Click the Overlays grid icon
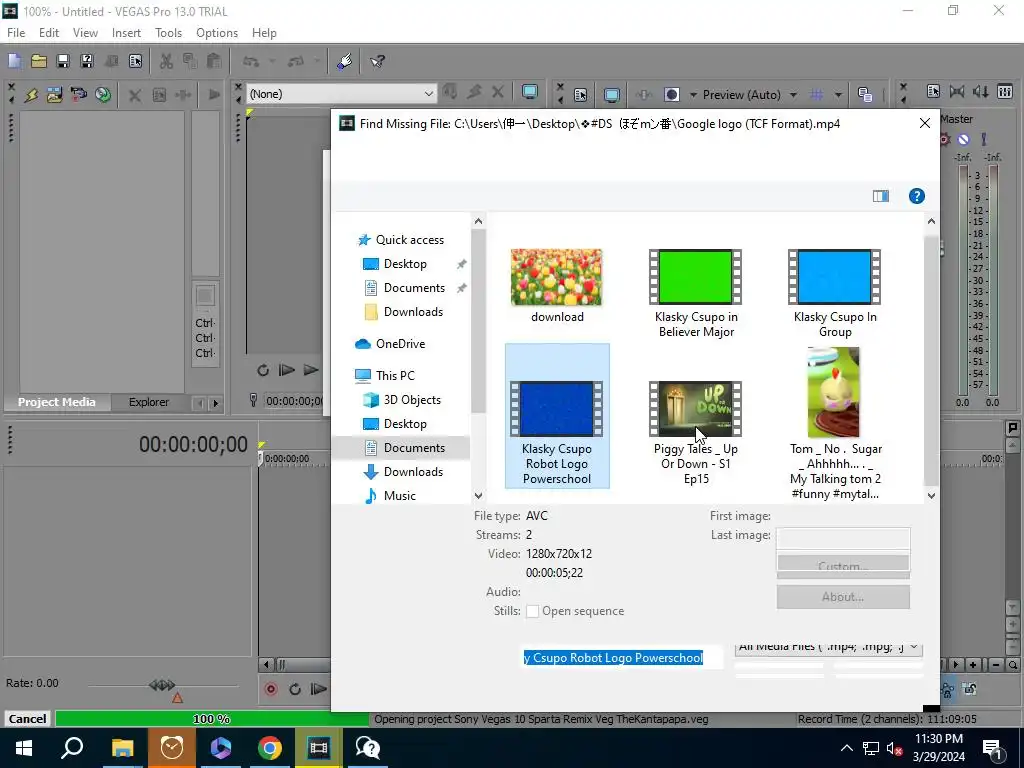 (816, 95)
